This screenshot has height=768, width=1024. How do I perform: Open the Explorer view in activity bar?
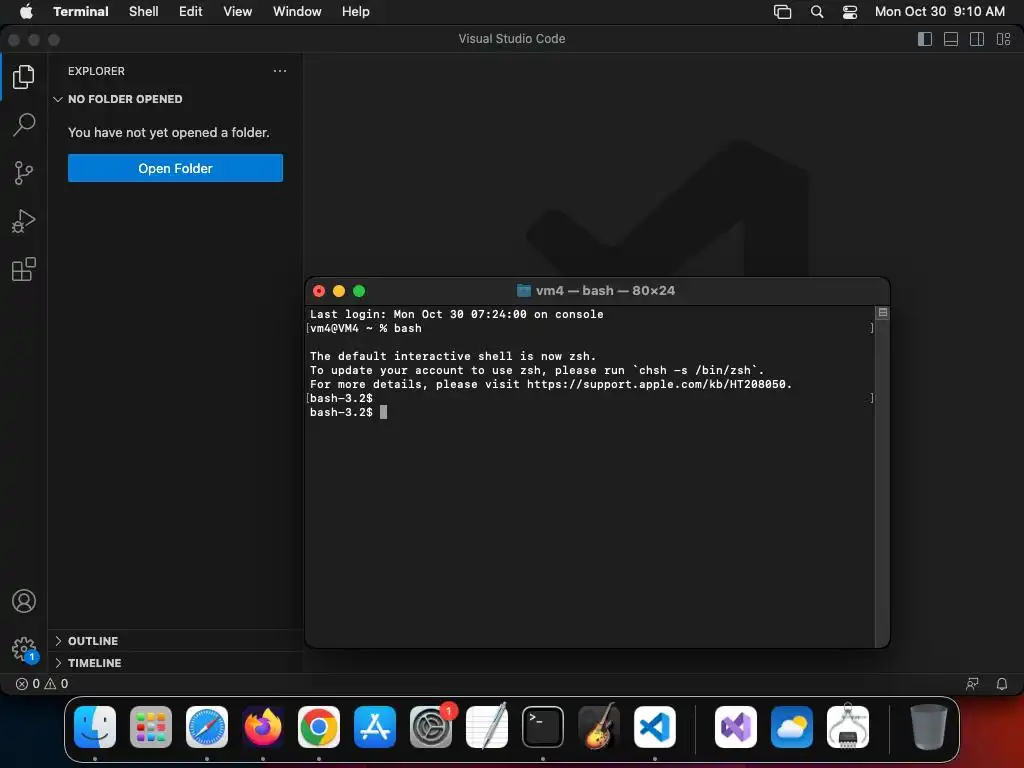click(x=24, y=77)
